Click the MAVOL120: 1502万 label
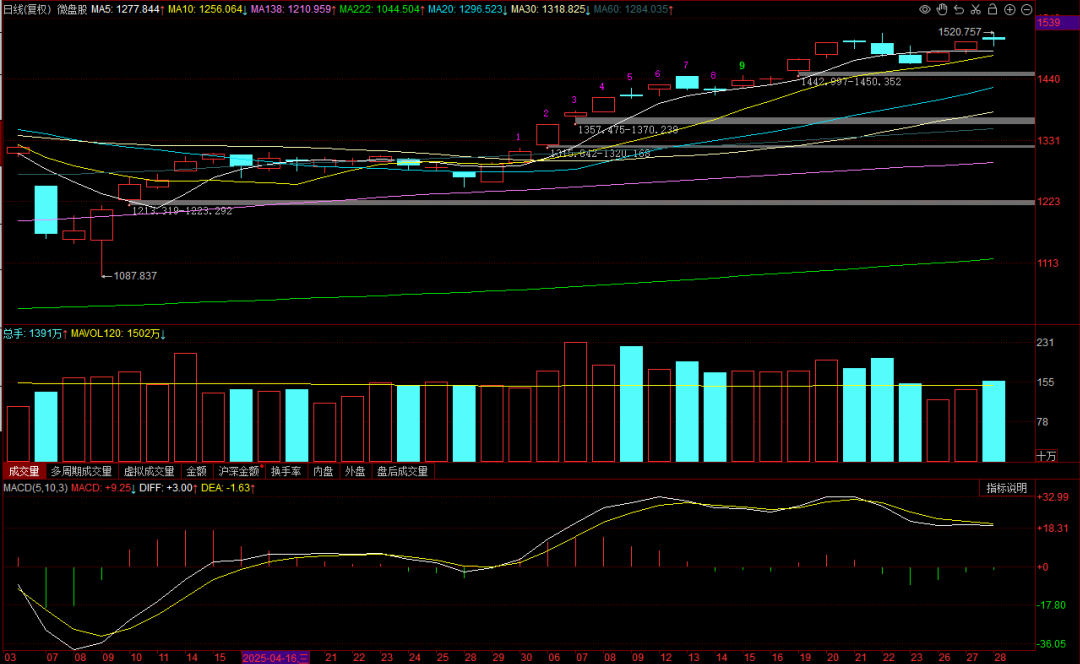 coord(118,333)
